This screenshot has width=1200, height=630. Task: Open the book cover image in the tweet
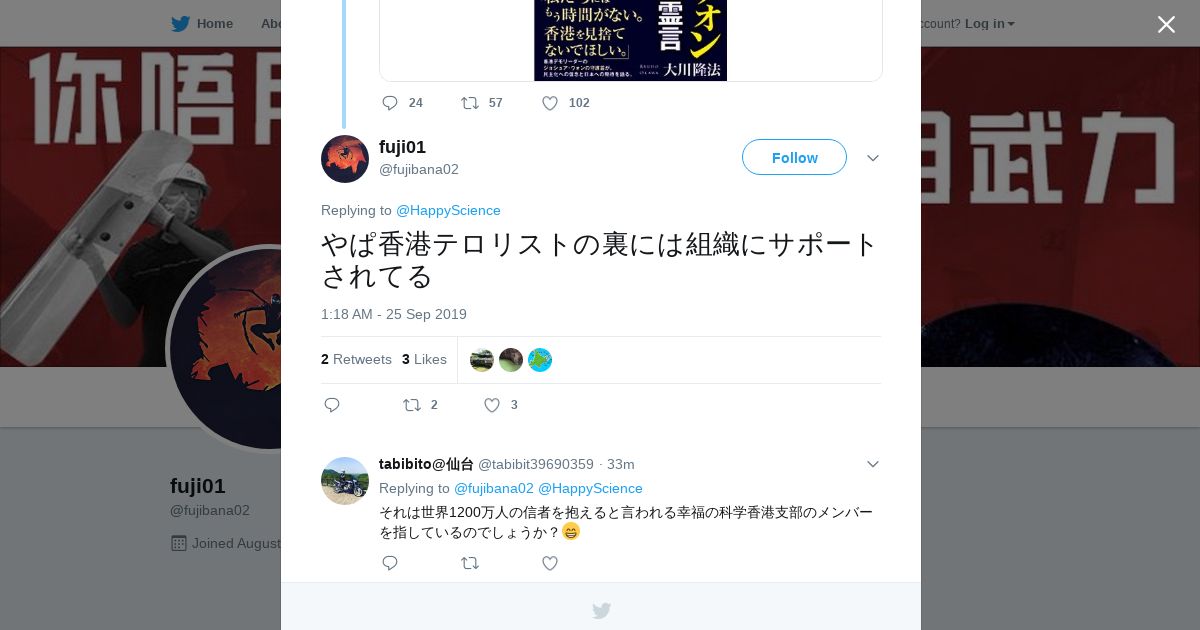point(630,40)
